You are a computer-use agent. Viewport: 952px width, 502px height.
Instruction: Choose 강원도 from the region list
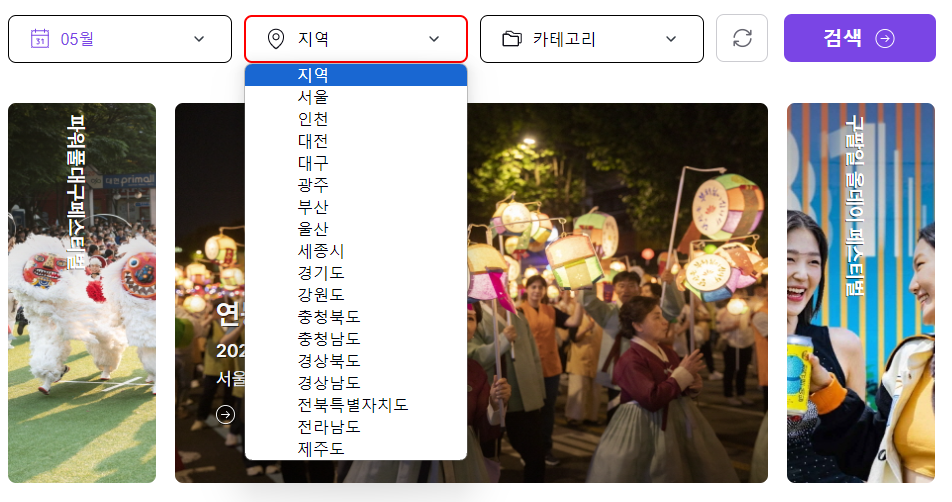356,294
